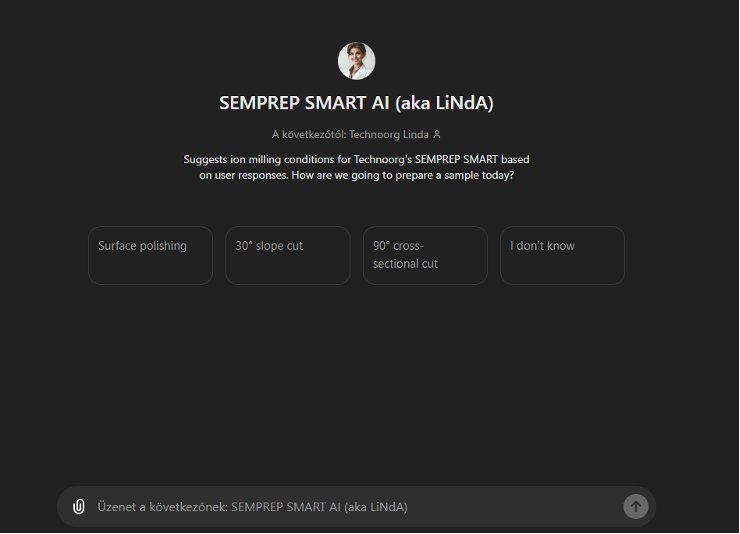Click the paperclip attach file icon
The image size is (740, 534).
(x=79, y=507)
